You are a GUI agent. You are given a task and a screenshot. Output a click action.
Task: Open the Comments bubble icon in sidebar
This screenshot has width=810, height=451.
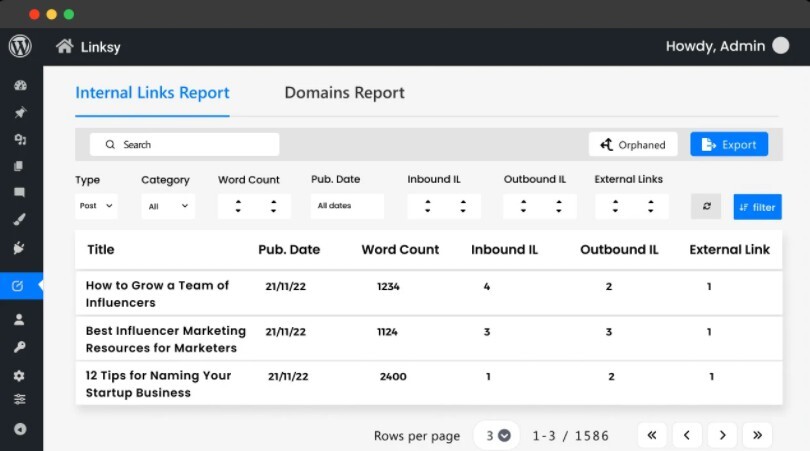pyautogui.click(x=20, y=192)
